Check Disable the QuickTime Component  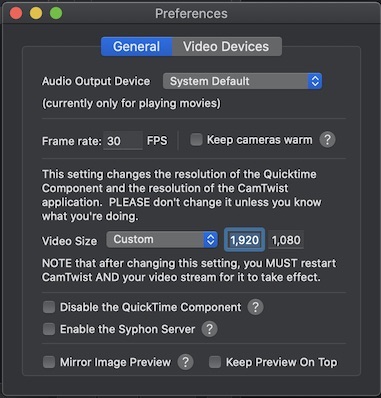point(49,307)
